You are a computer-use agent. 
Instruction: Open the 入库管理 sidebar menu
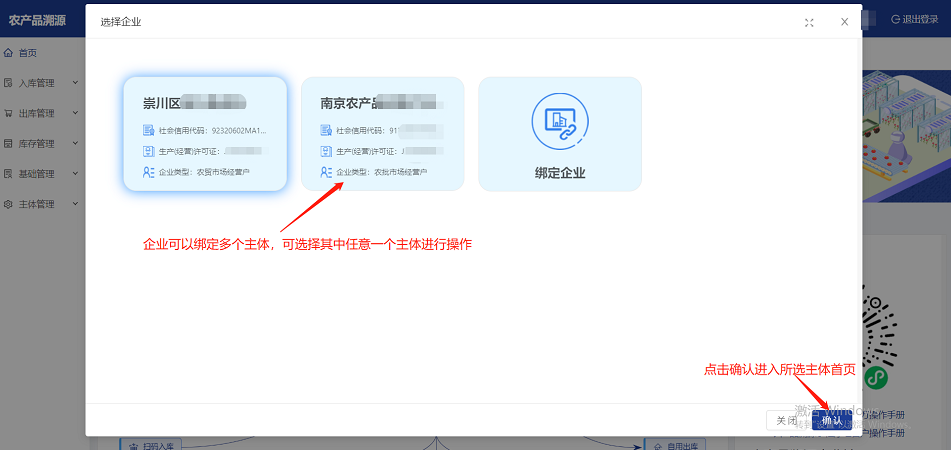(36, 83)
